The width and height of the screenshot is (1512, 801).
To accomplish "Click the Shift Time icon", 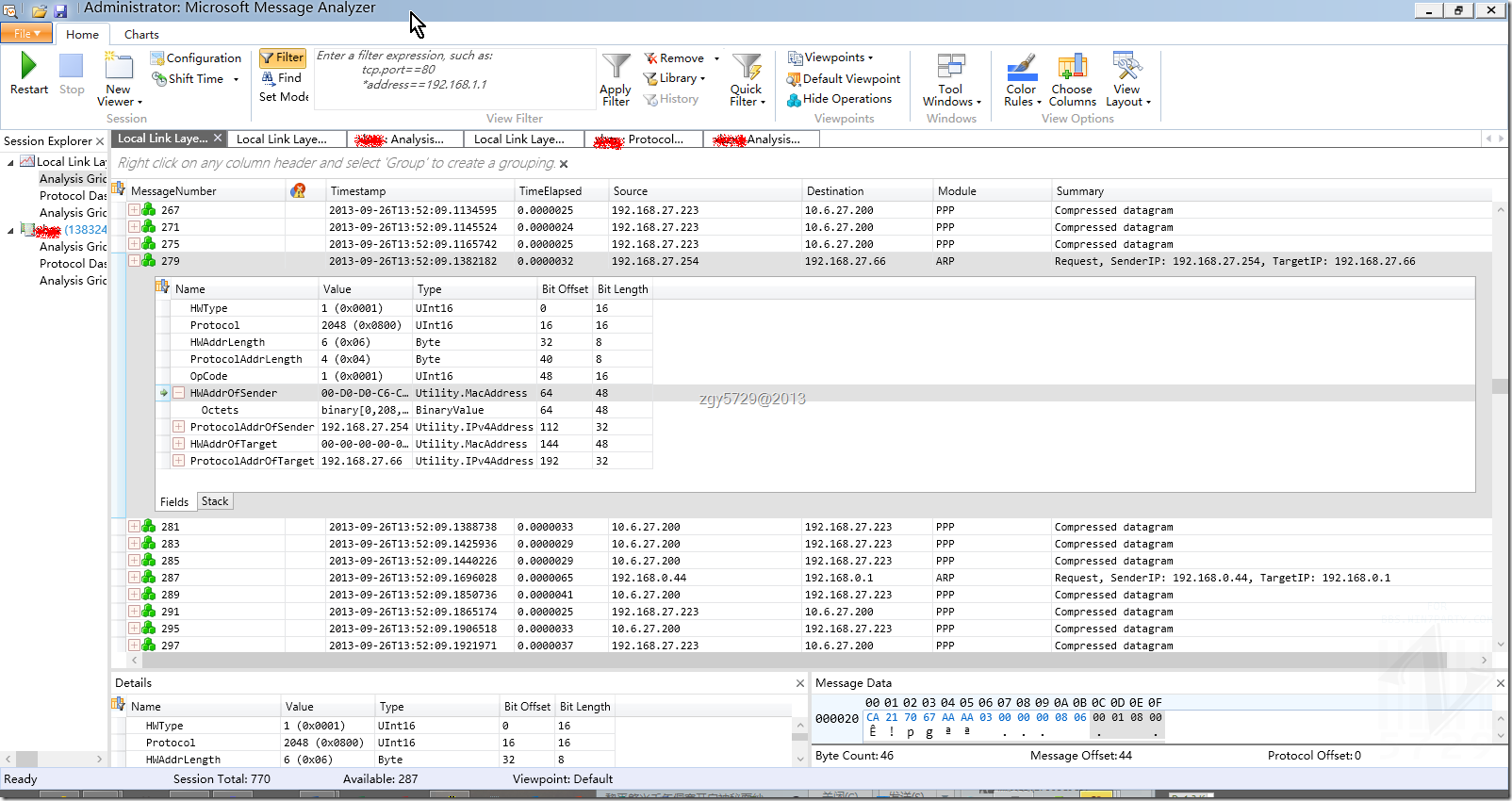I will pos(160,79).
